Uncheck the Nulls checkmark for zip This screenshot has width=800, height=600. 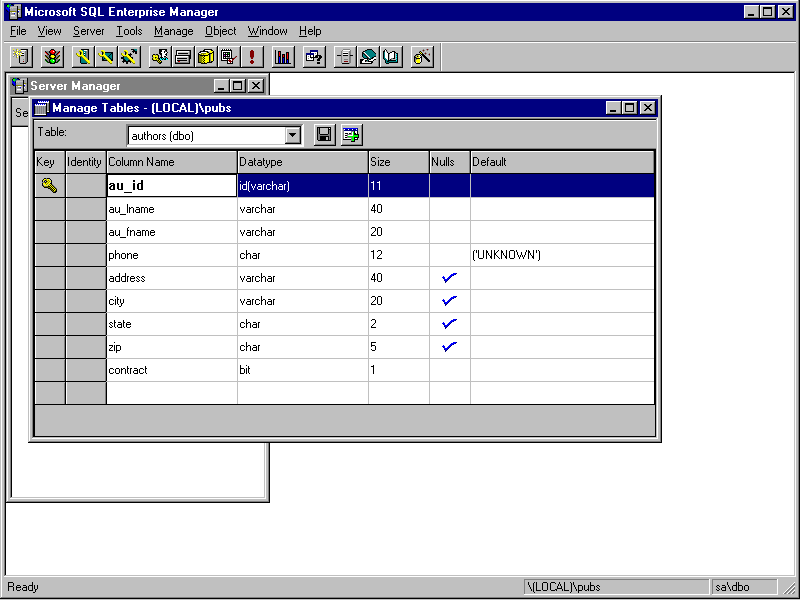pos(449,347)
